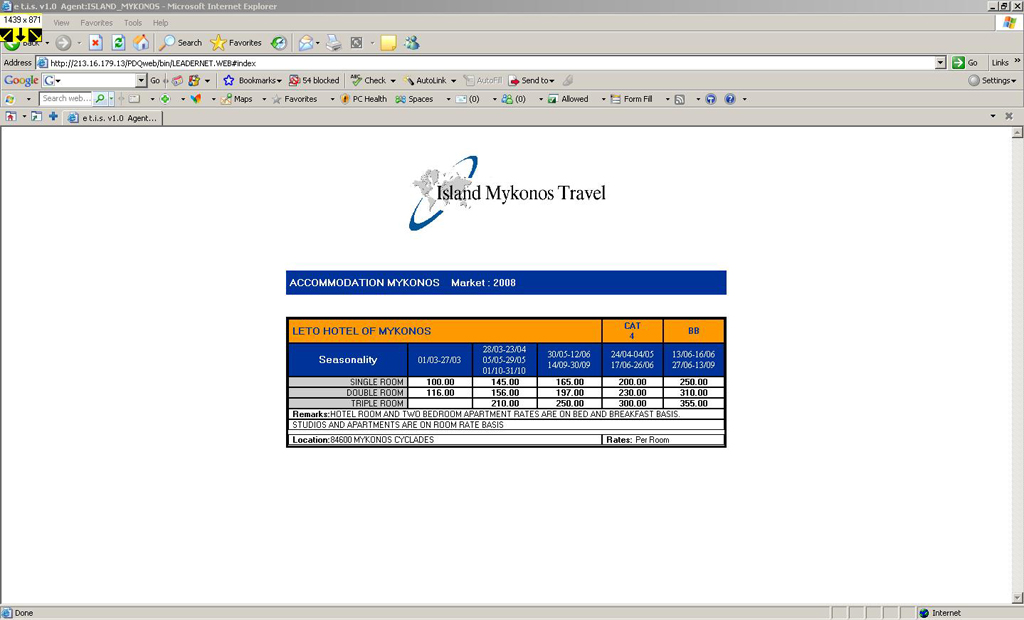Go to the Home page icon

(141, 43)
